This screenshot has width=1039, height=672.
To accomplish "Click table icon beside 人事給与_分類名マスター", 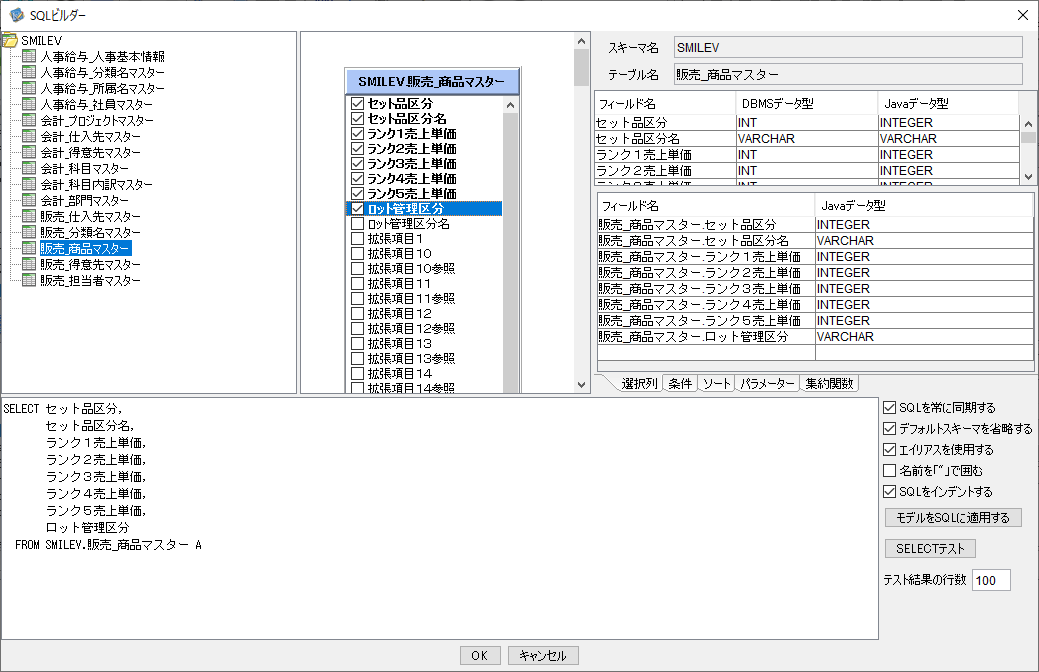I will pyautogui.click(x=29, y=72).
